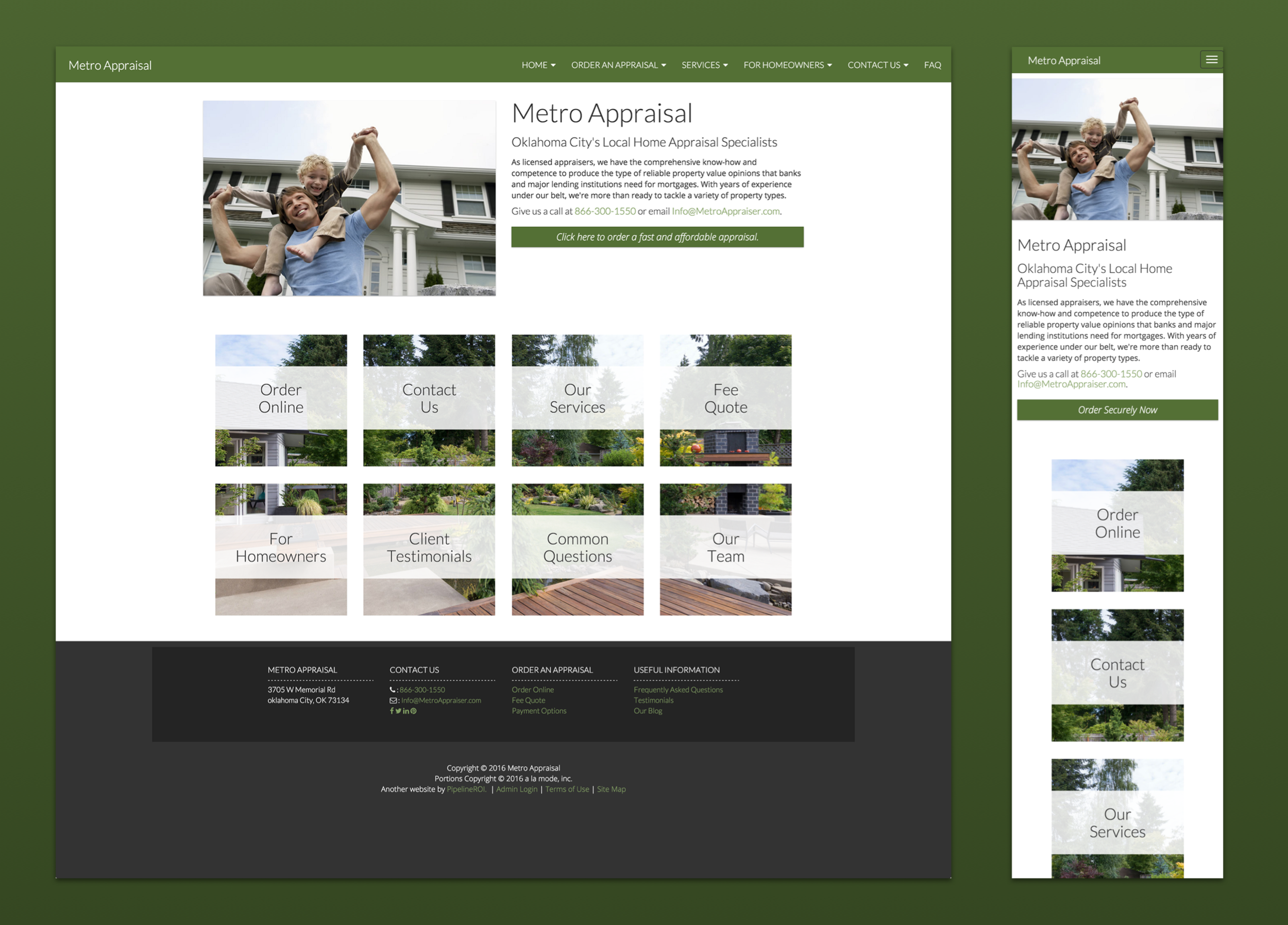Open the Fee Quote tile

tap(725, 400)
